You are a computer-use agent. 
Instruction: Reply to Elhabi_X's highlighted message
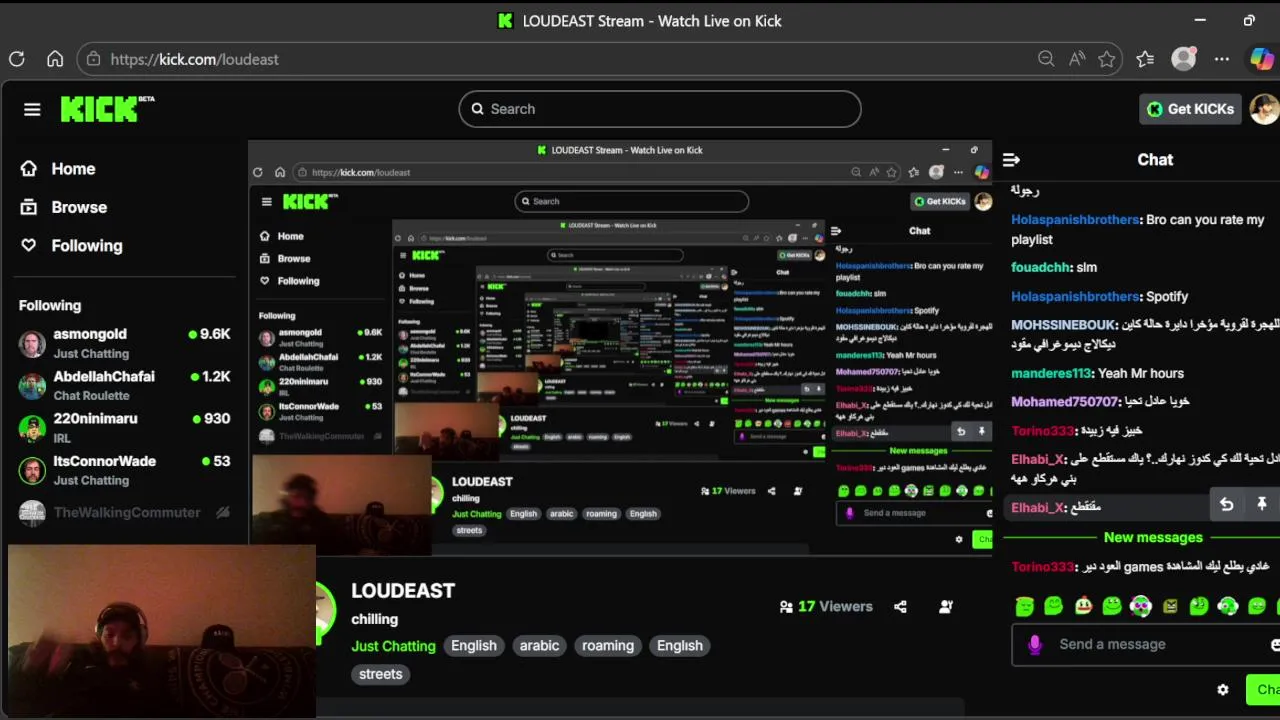[1227, 505]
